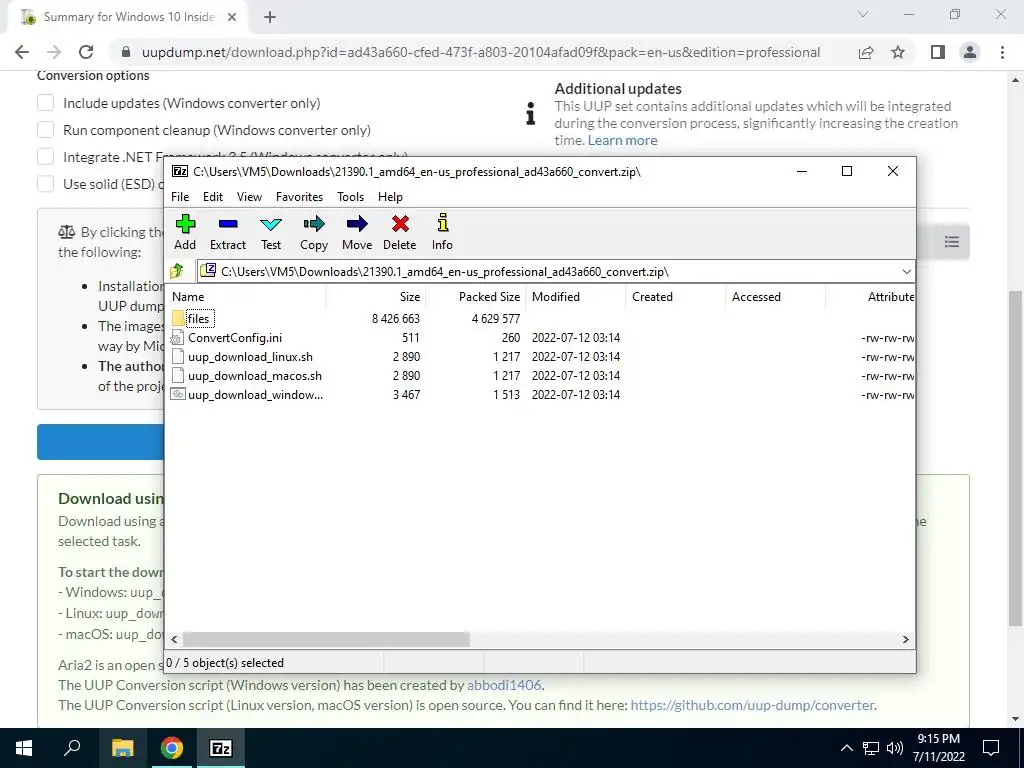Select the size value 8 426 663
Viewport: 1024px width, 768px height.
pyautogui.click(x=396, y=319)
